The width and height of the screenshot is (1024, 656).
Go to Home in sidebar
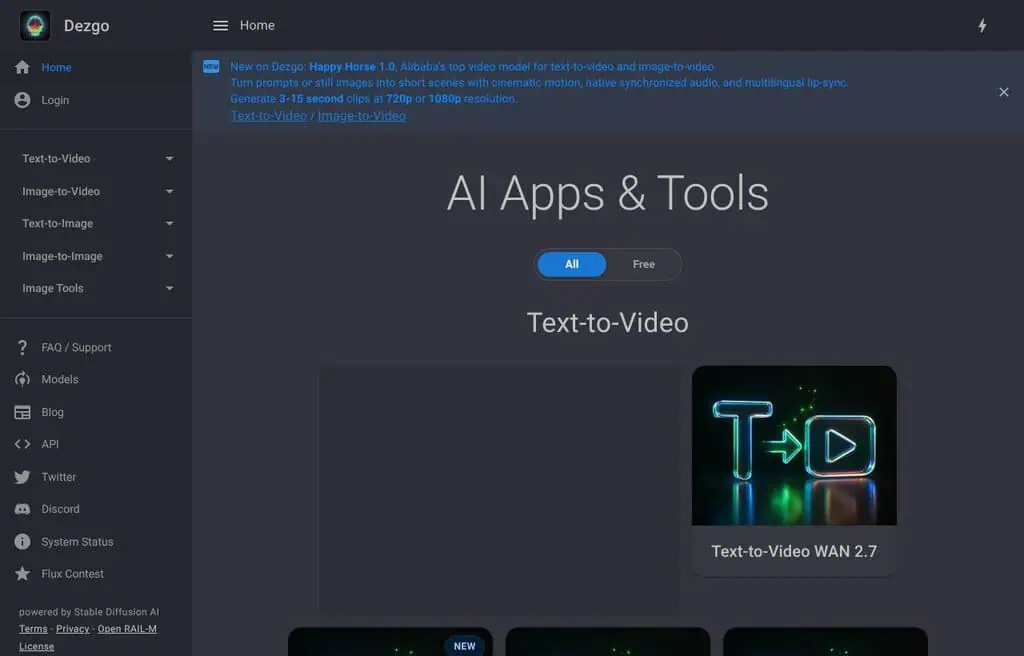(56, 67)
